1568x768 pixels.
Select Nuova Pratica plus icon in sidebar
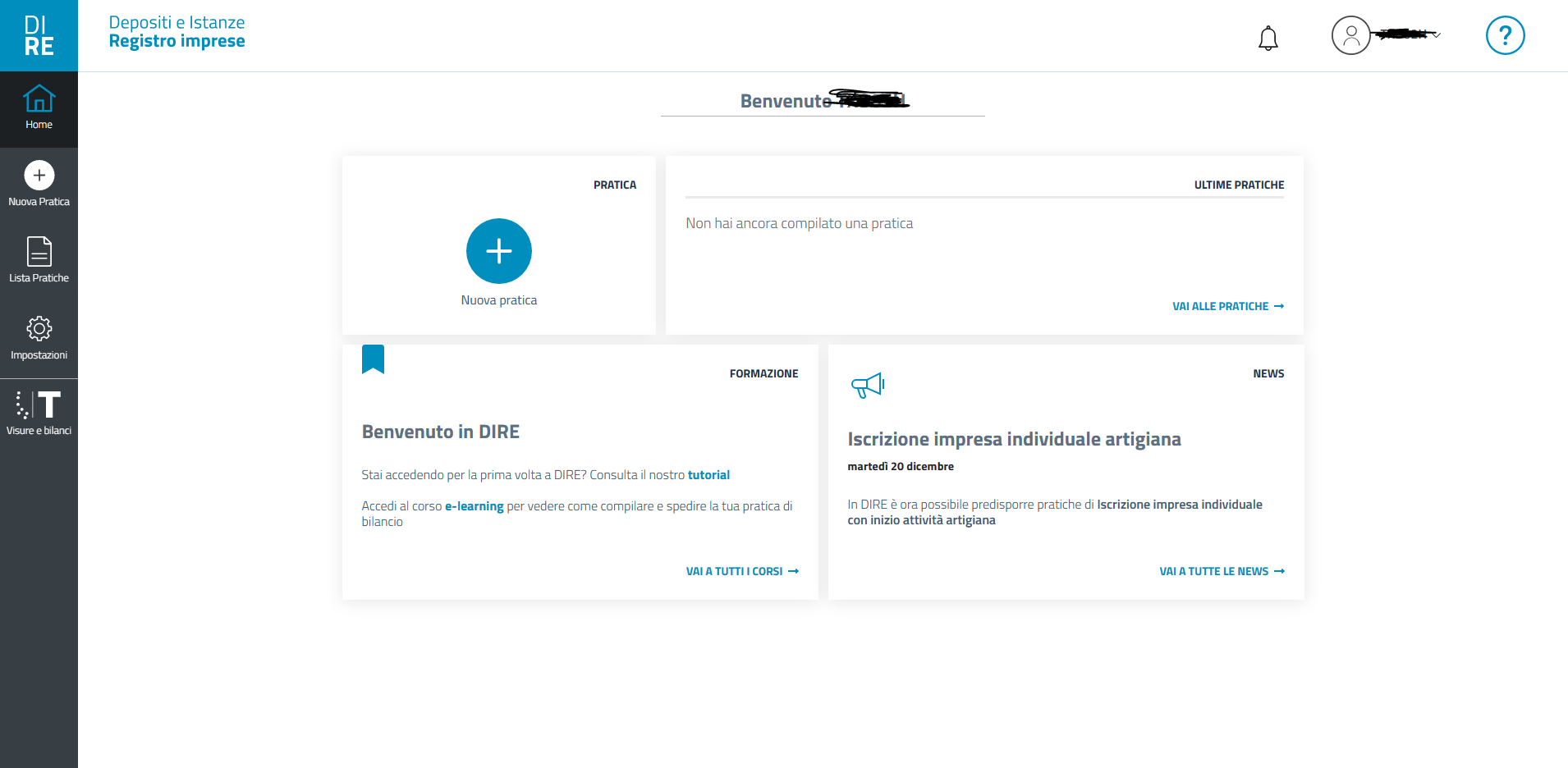coord(39,176)
